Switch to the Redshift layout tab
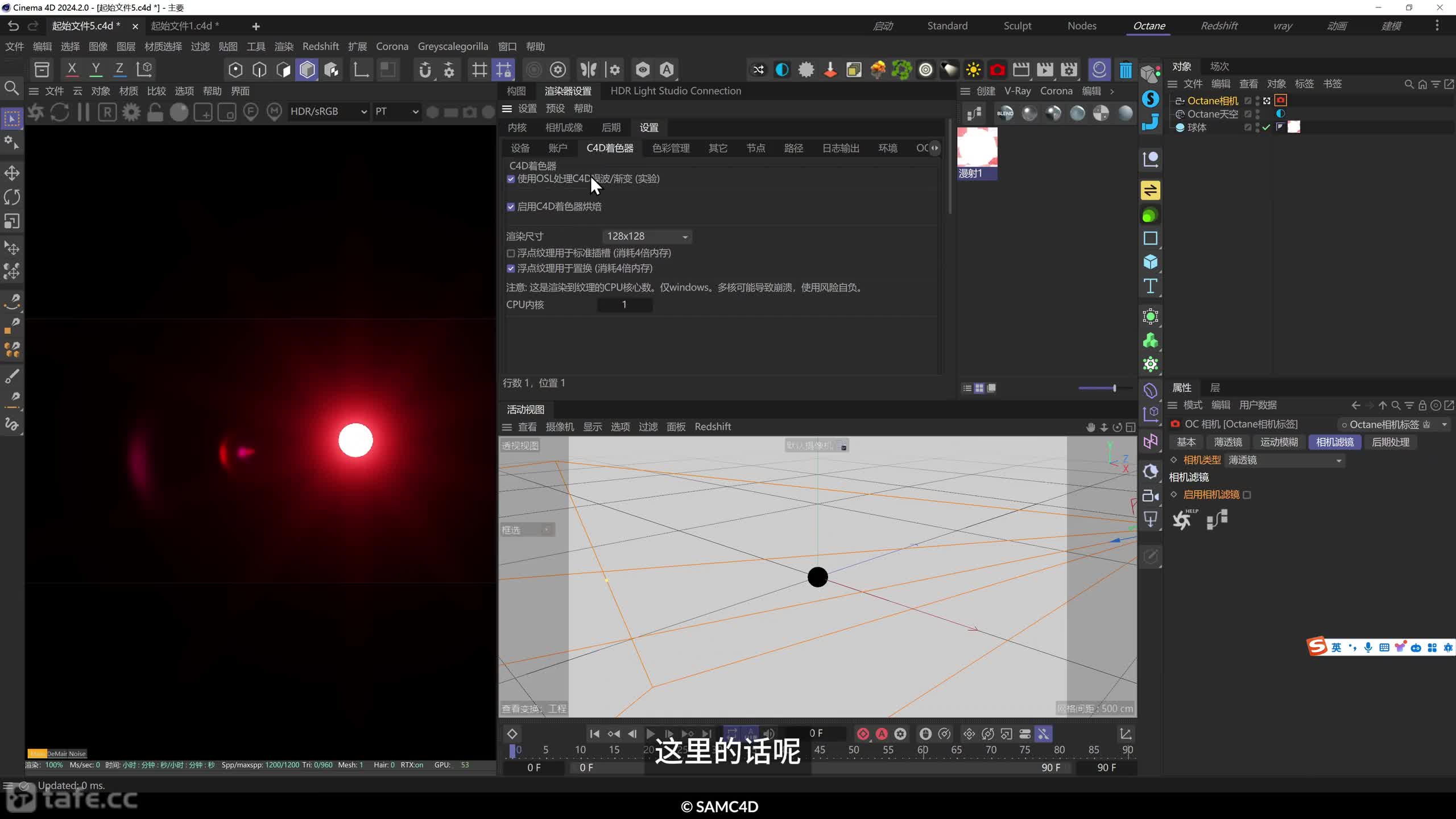The height and width of the screenshot is (819, 1456). [1219, 26]
